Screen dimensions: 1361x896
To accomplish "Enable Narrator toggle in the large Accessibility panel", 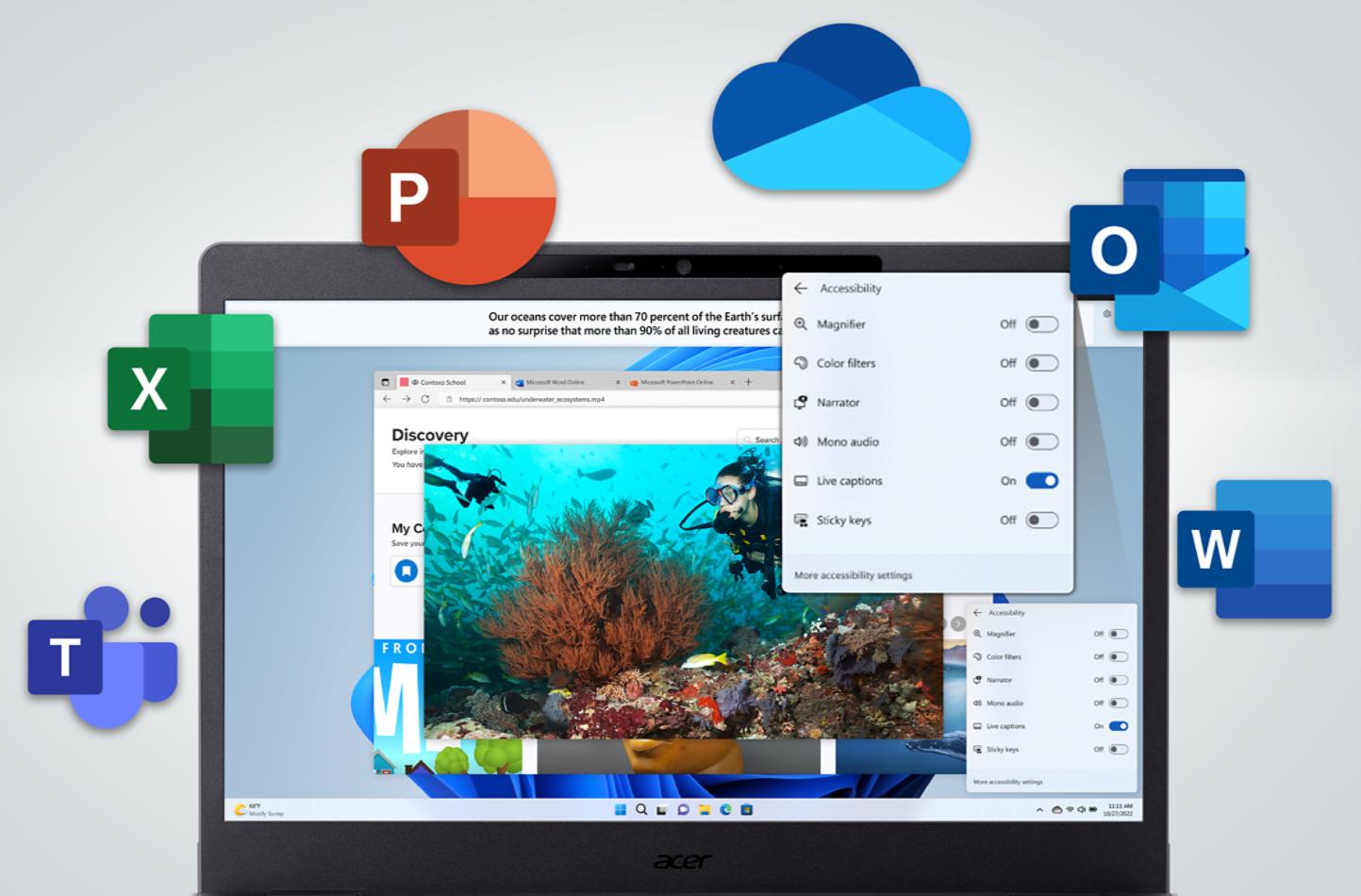I will click(x=1041, y=403).
